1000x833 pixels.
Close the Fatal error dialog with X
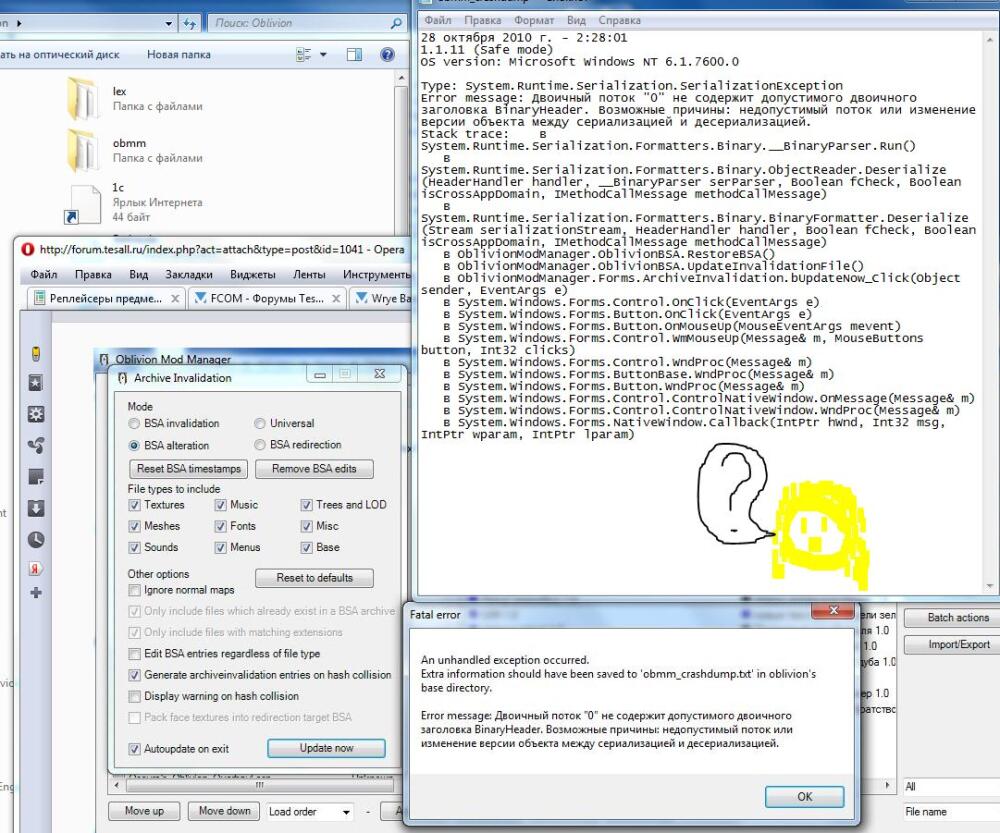click(833, 610)
